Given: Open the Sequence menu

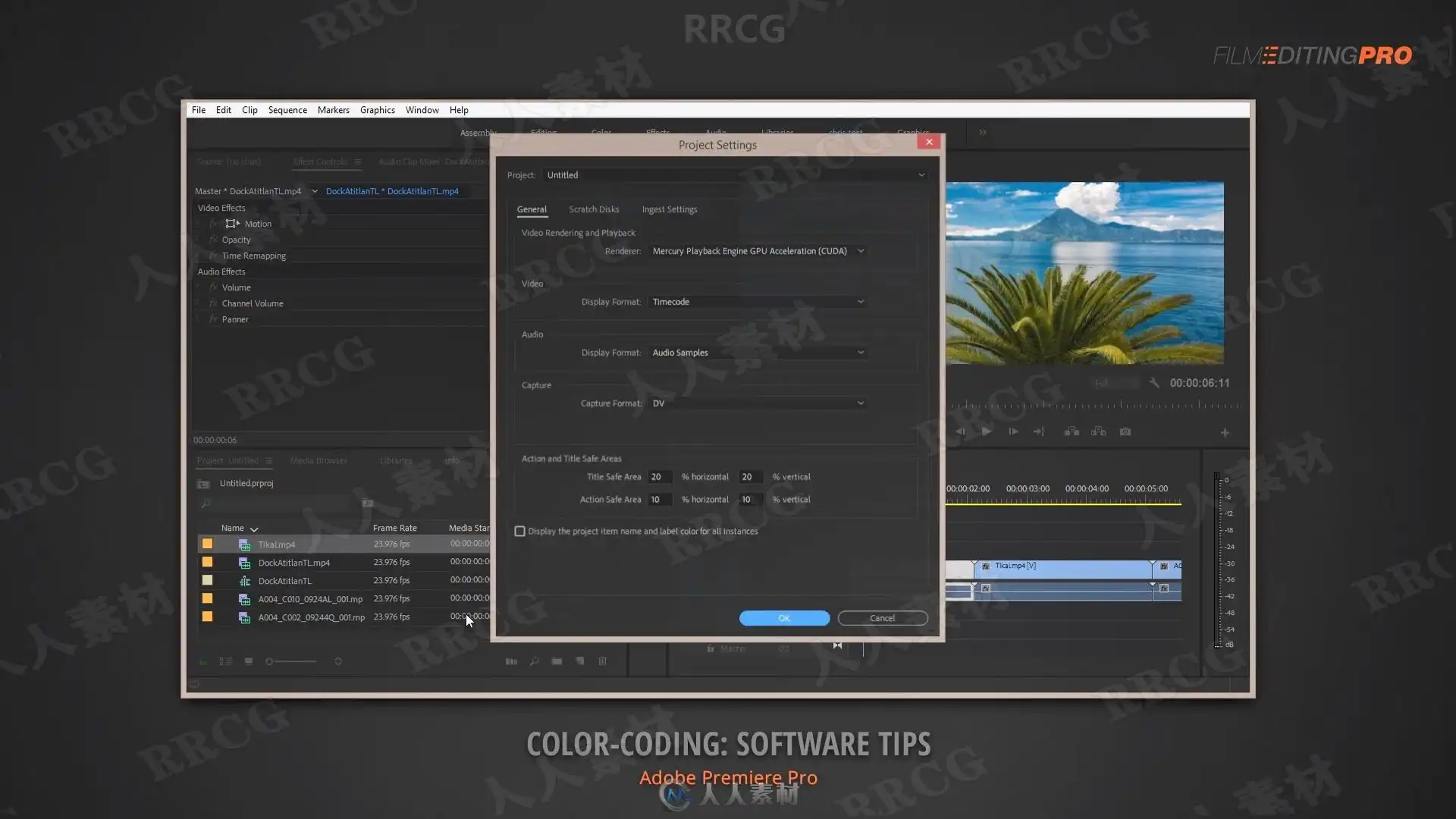Looking at the screenshot, I should click(x=287, y=110).
